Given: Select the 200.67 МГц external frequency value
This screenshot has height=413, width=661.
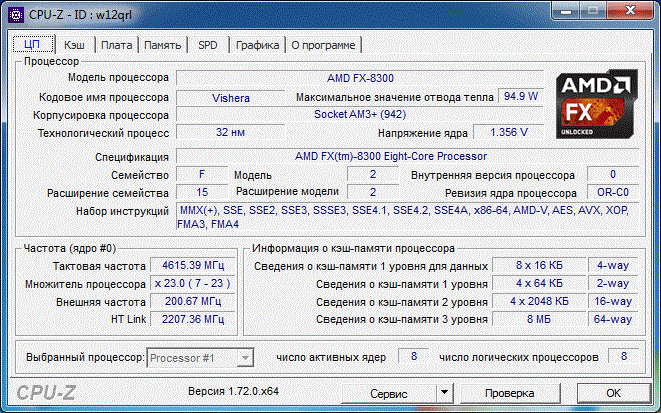Looking at the screenshot, I should (x=193, y=301).
